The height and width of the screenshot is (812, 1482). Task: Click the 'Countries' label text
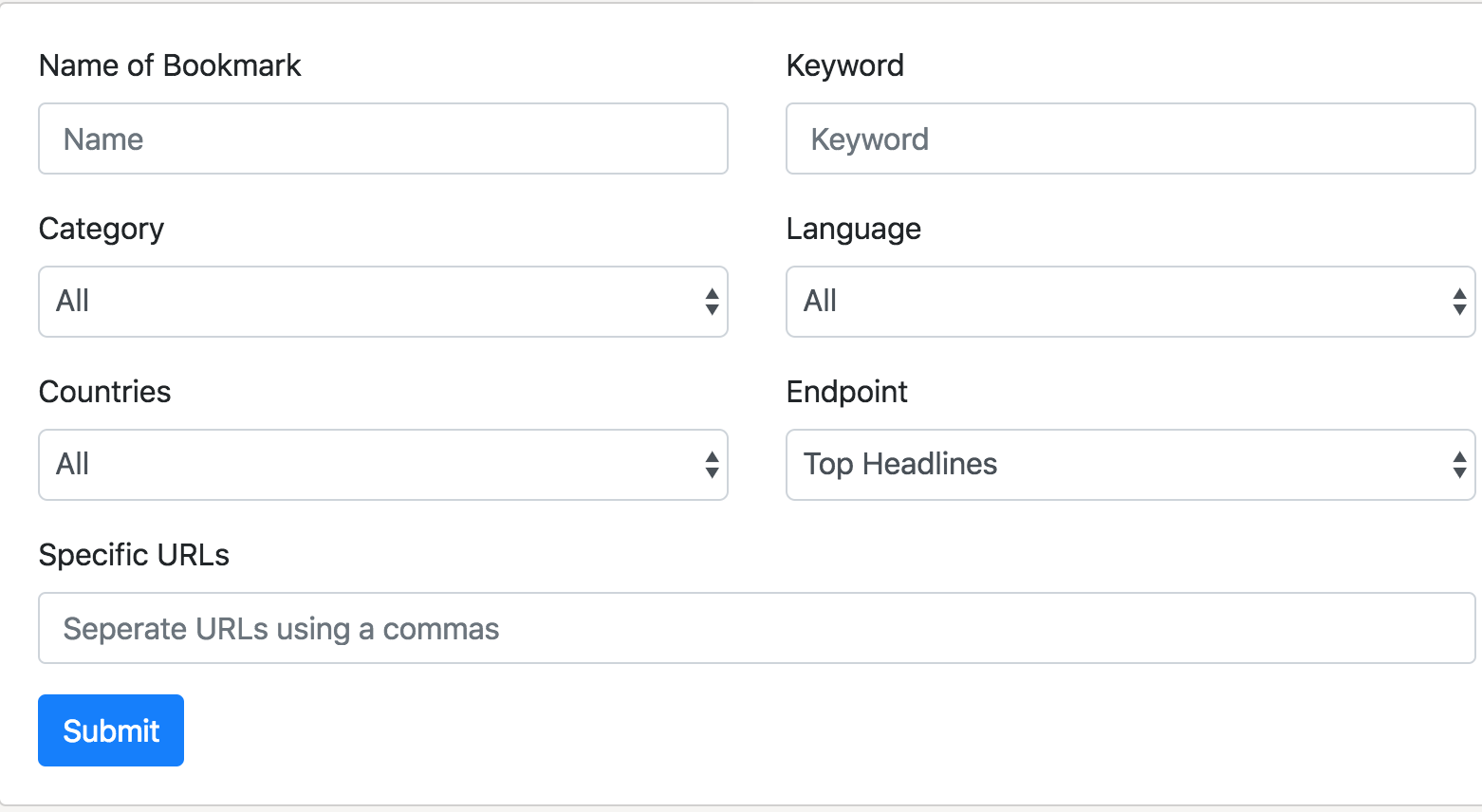pos(104,392)
